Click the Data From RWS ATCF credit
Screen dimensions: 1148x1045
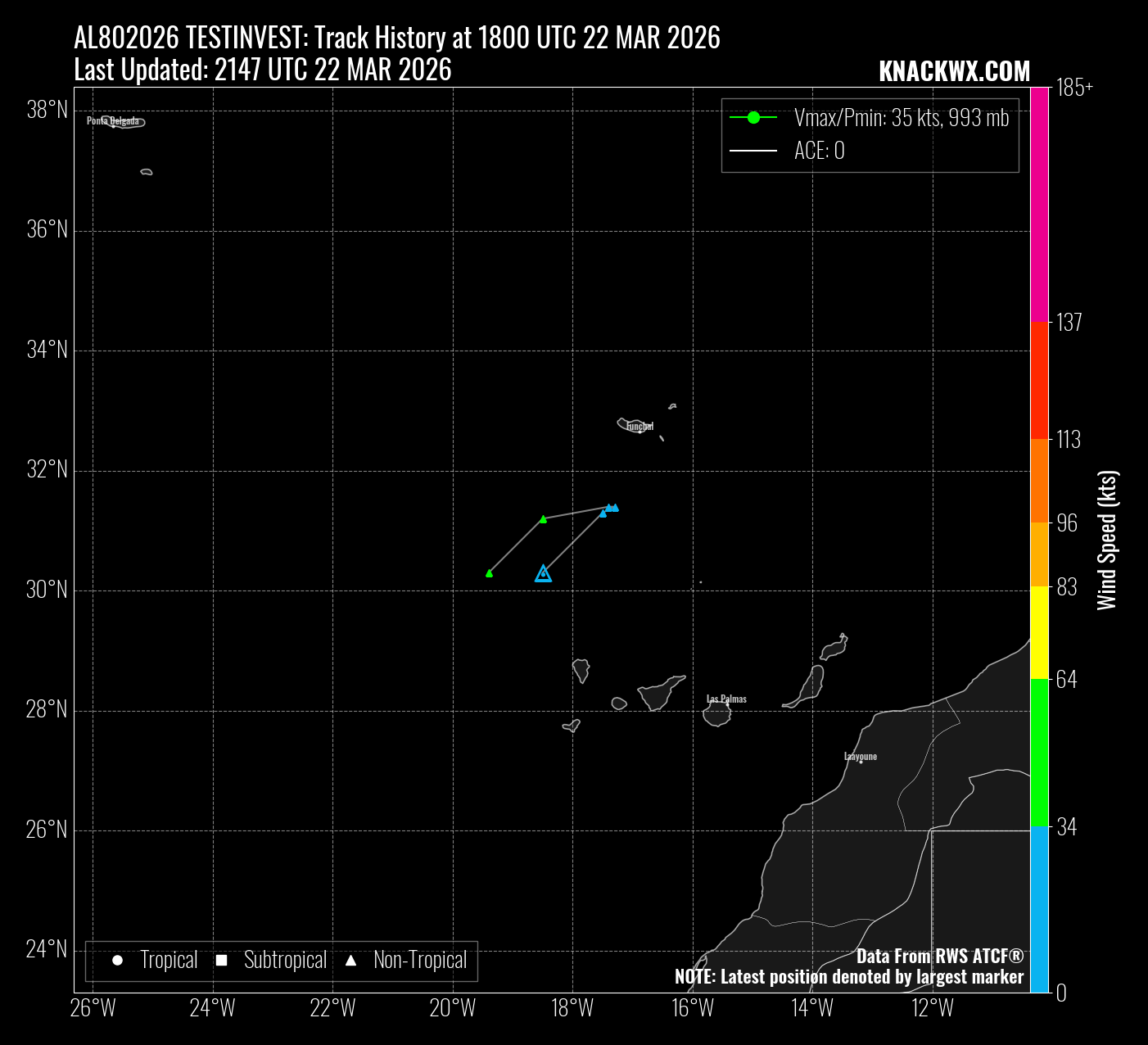click(939, 957)
